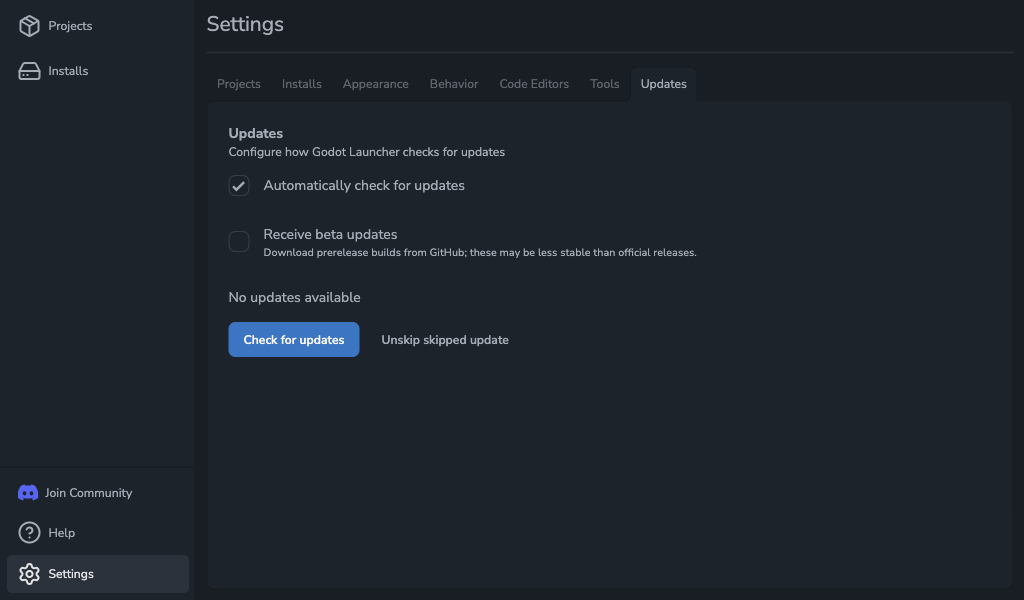
Task: Click the bold Updates section heading
Action: click(x=255, y=133)
